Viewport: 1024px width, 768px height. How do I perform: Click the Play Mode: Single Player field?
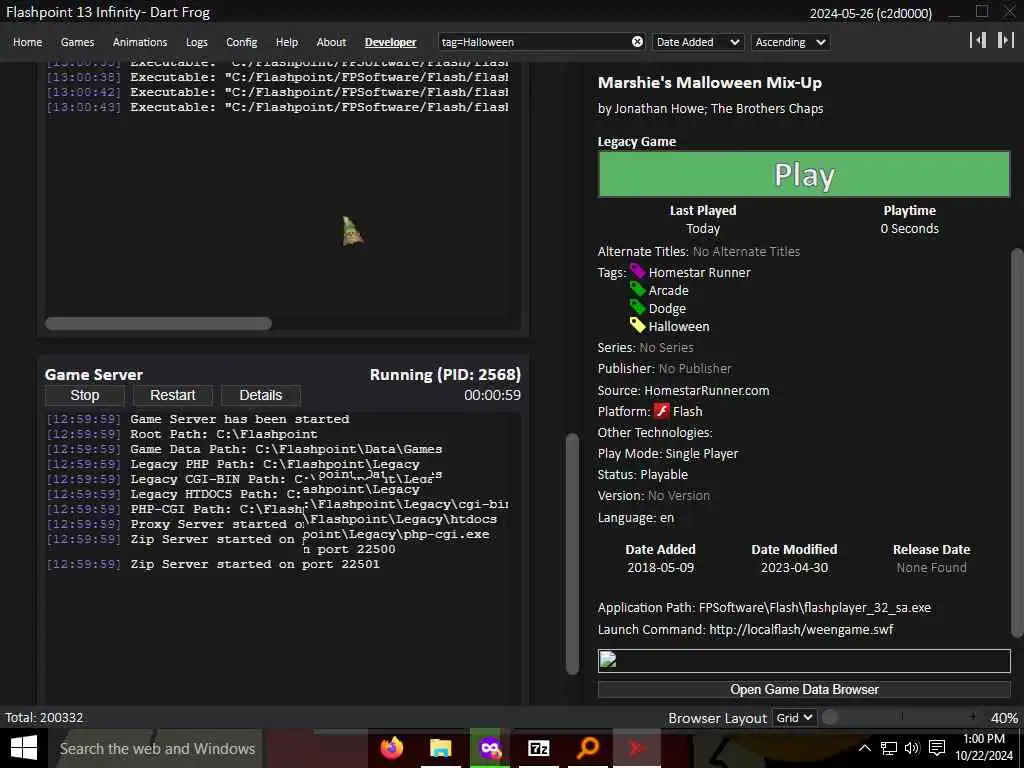667,453
